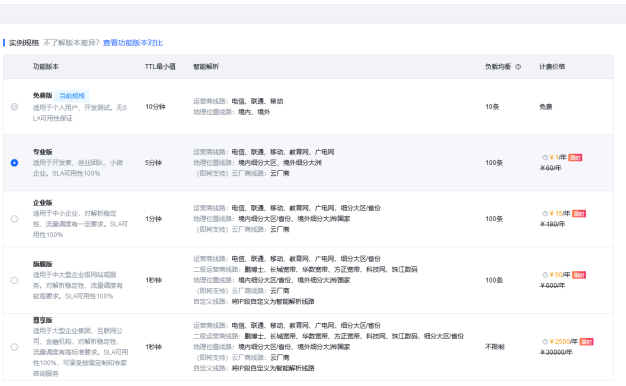Screen dimensions: 626x386
Task: Click the 10条 load balancing value
Action: click(x=492, y=107)
